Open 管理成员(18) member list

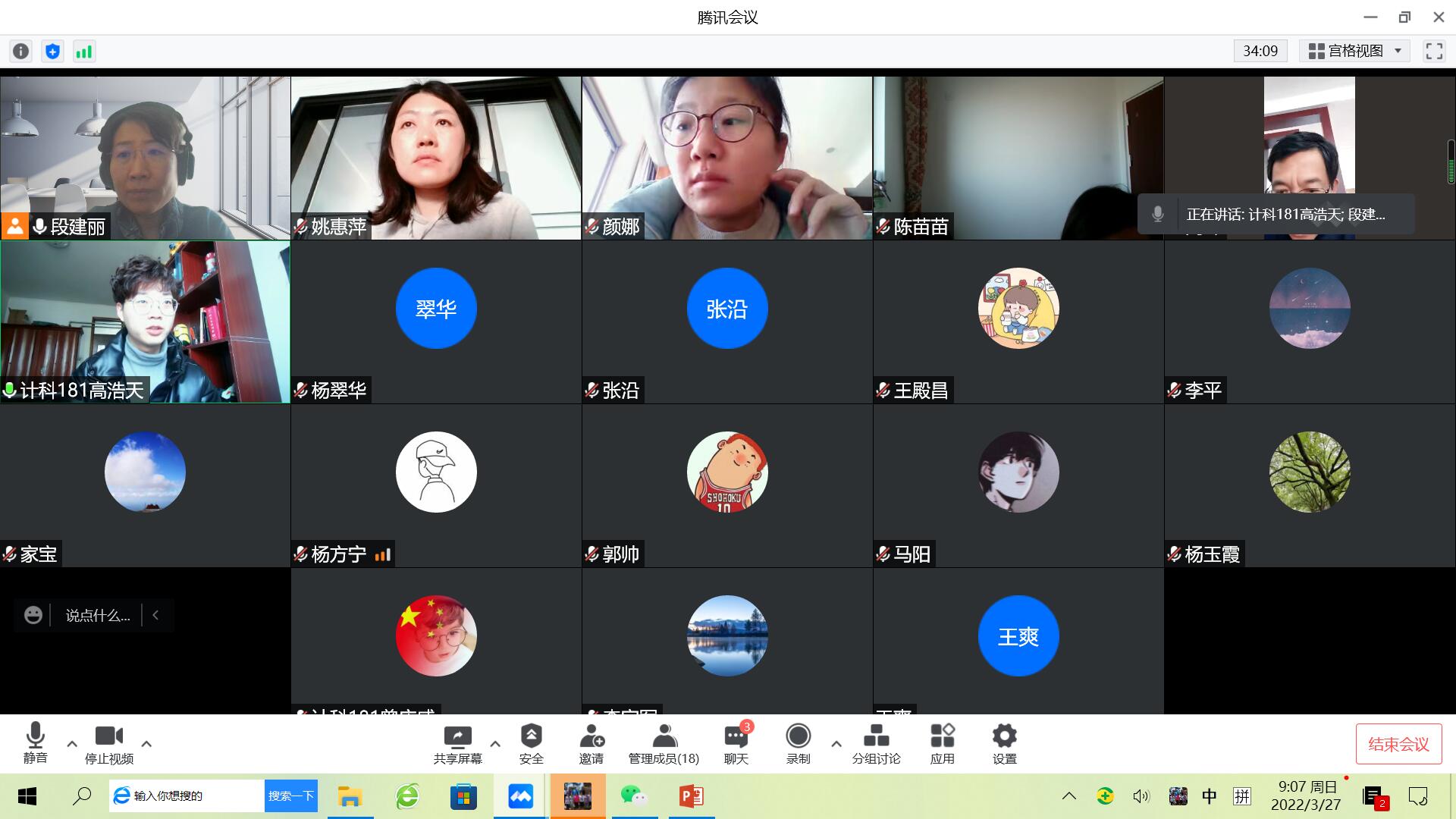(664, 743)
